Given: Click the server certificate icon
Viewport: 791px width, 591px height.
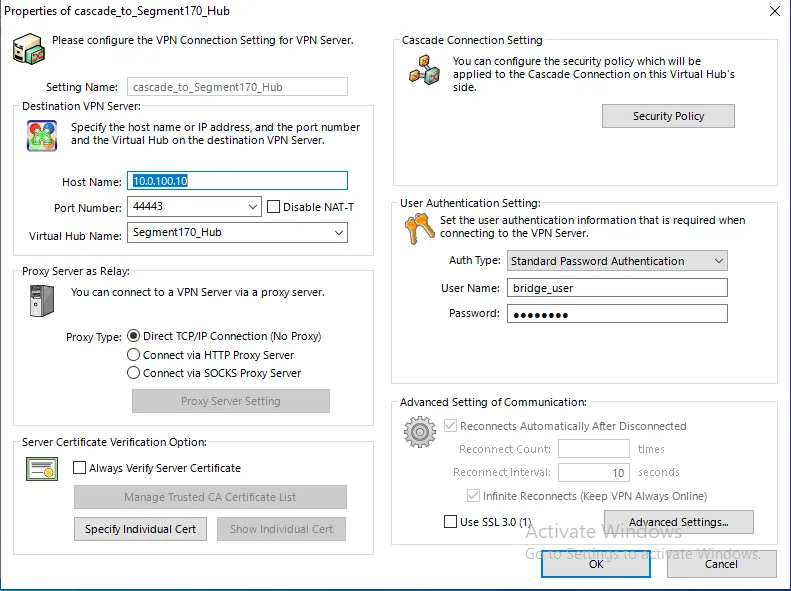Looking at the screenshot, I should (x=41, y=468).
